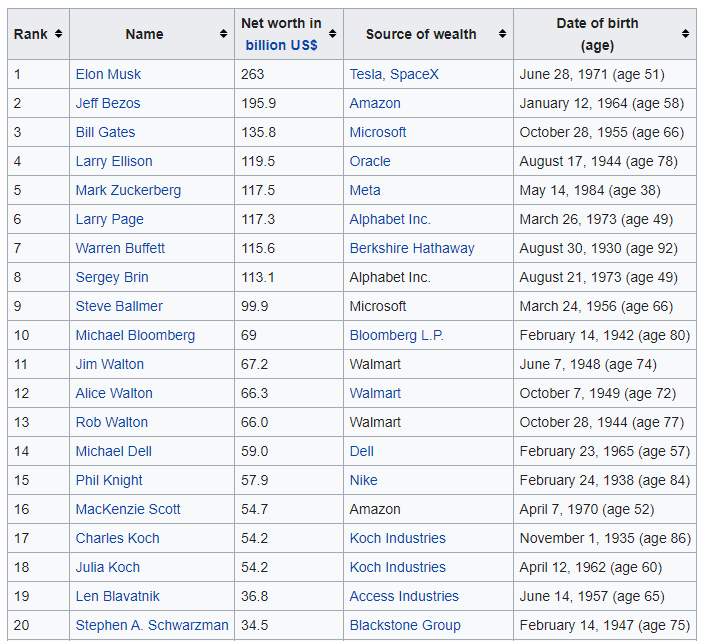Follow the Rob Walton link
Image resolution: width=709 pixels, height=641 pixels.
coord(112,422)
